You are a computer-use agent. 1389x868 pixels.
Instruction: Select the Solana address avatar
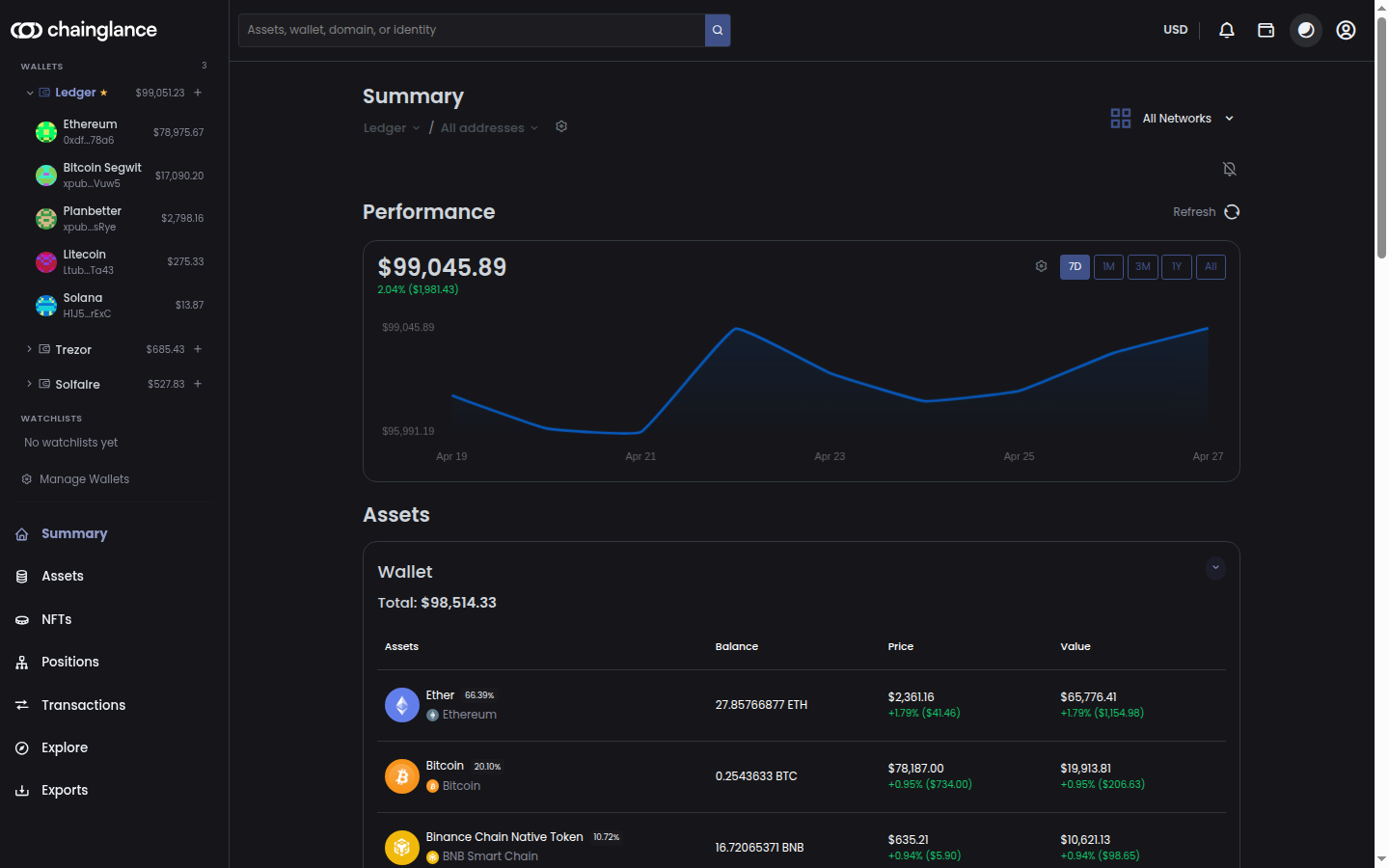coord(46,306)
